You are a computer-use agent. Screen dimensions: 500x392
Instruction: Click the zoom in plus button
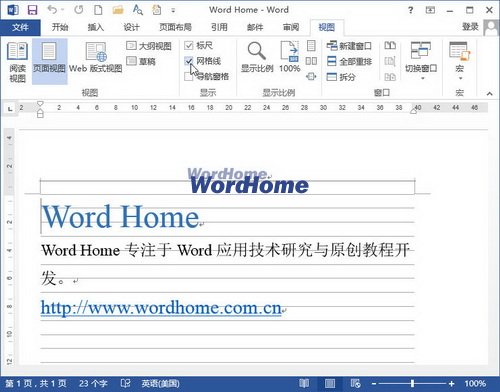451,384
